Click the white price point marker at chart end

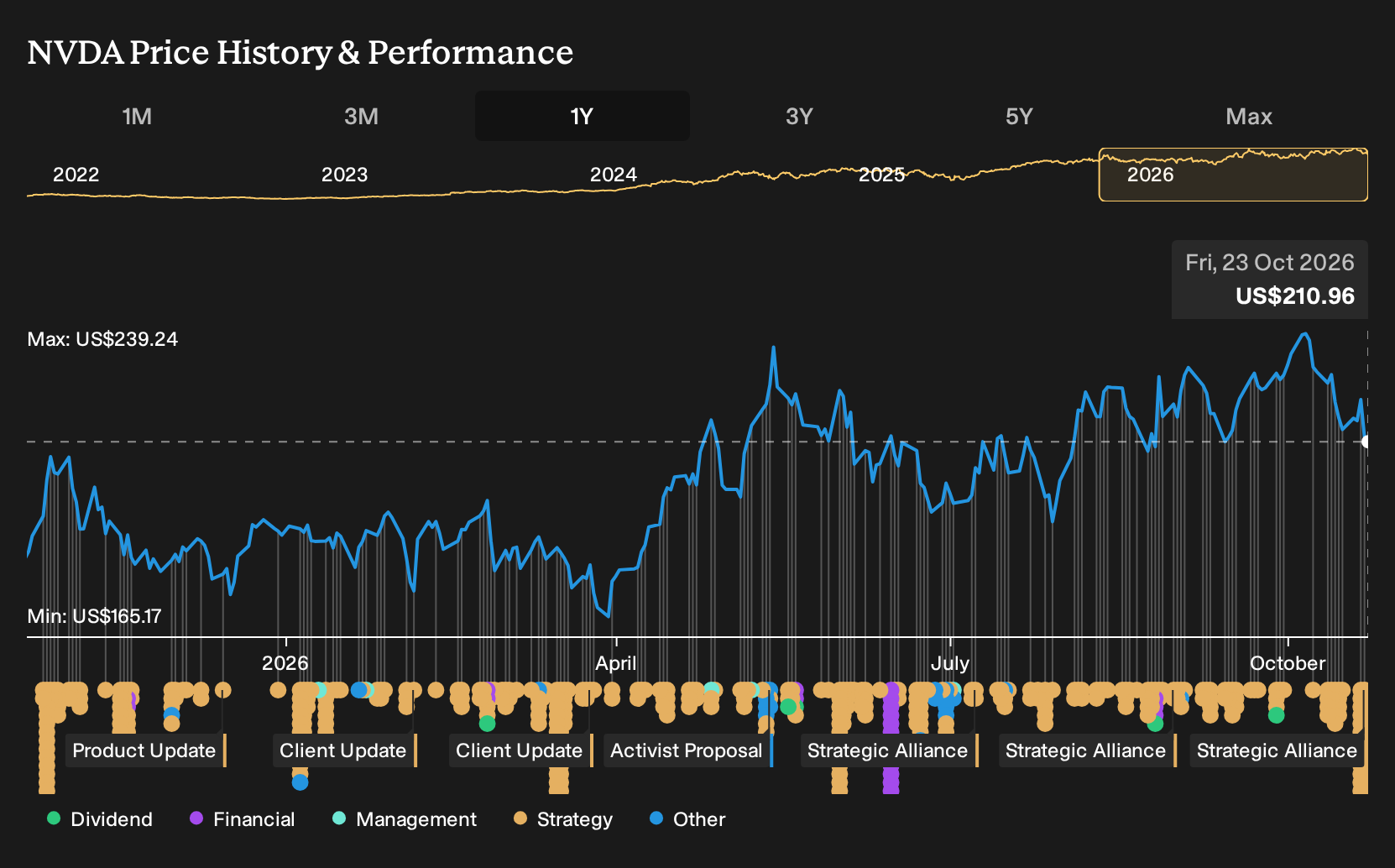1366,442
